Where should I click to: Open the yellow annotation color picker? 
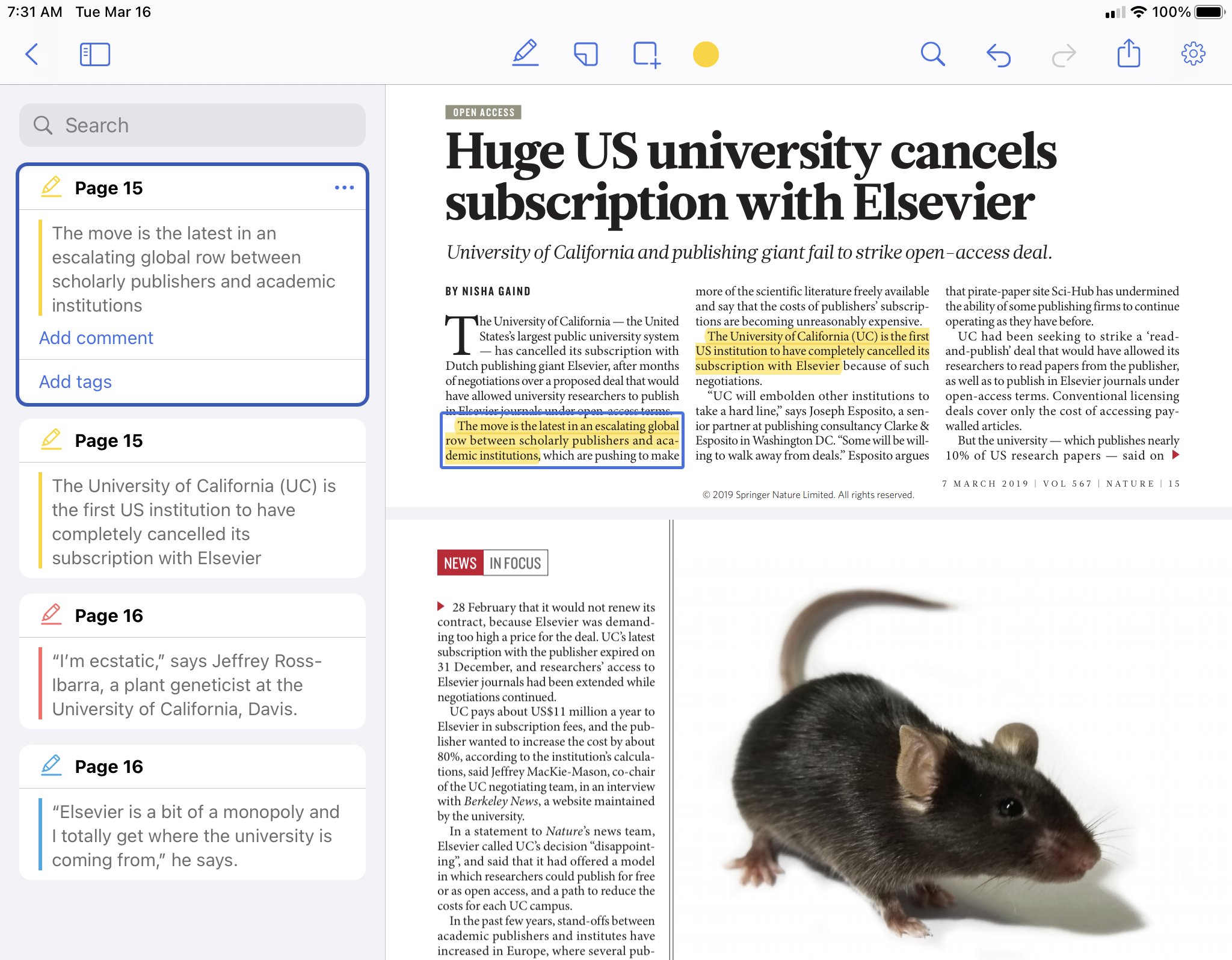[x=706, y=54]
